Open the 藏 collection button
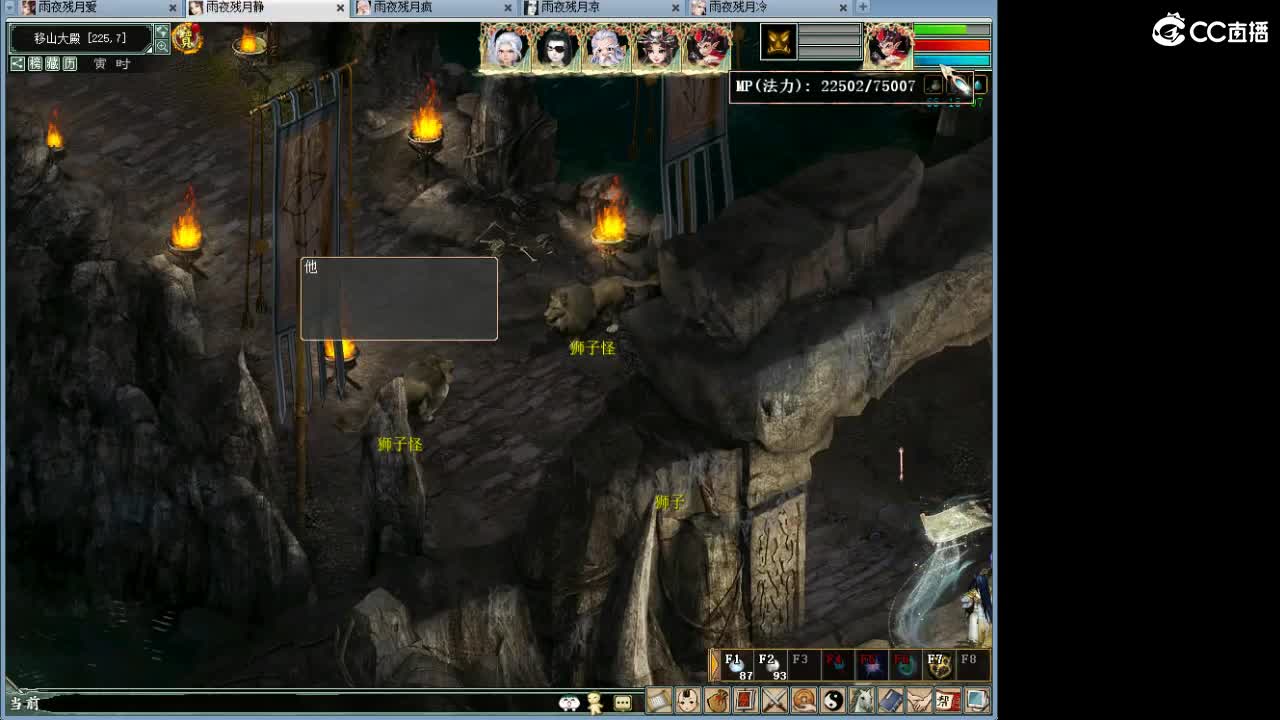The width and height of the screenshot is (1280, 720). 52,64
